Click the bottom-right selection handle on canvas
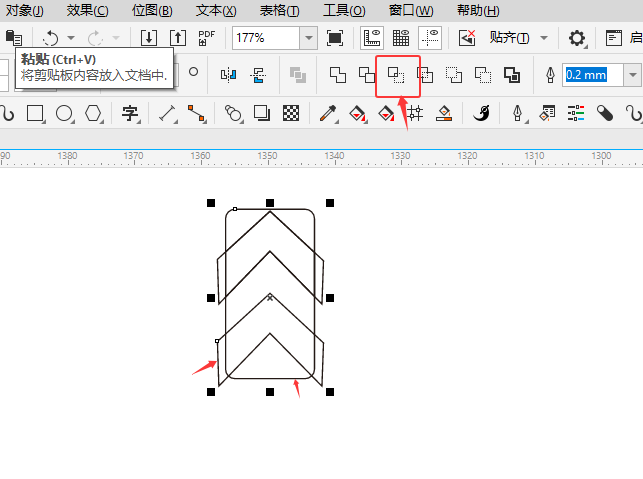The height and width of the screenshot is (479, 643). pos(330,392)
